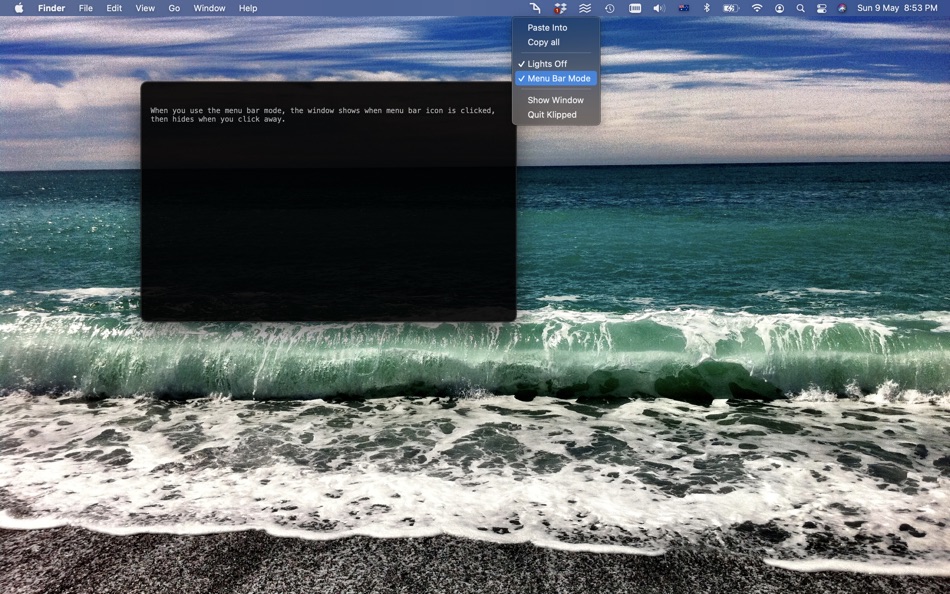This screenshot has height=594, width=950.
Task: Open the Bluetooth menu bar icon
Action: [706, 8]
